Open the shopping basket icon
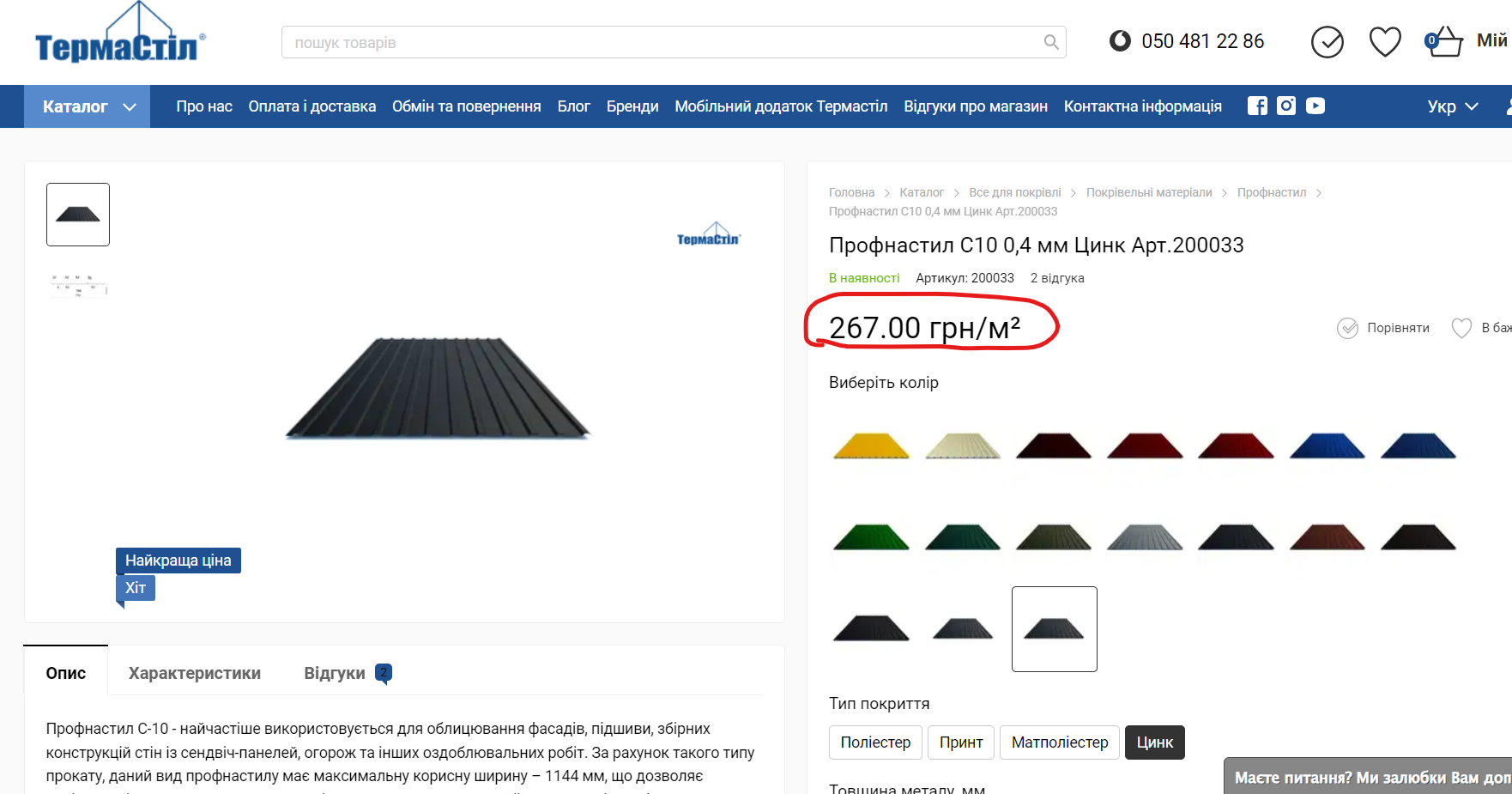Image resolution: width=1512 pixels, height=794 pixels. pos(1445,41)
